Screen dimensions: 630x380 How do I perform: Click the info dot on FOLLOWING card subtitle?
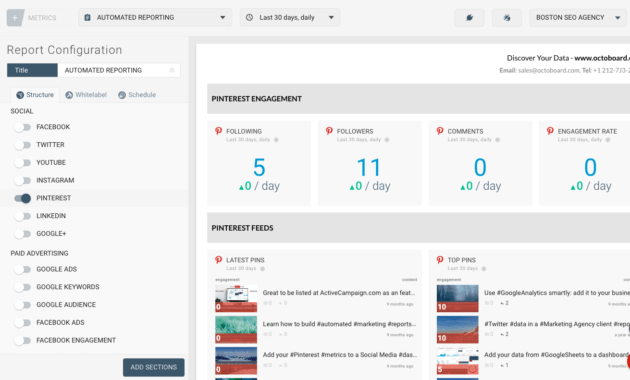pos(276,140)
